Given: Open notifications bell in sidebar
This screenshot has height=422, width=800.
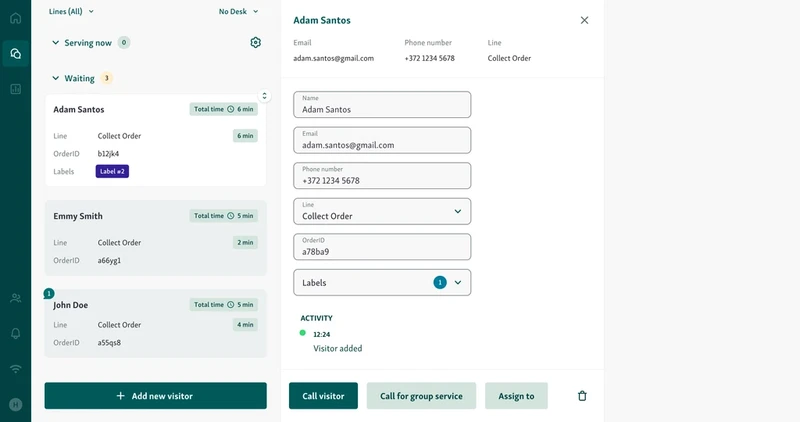Looking at the screenshot, I should pos(15,333).
